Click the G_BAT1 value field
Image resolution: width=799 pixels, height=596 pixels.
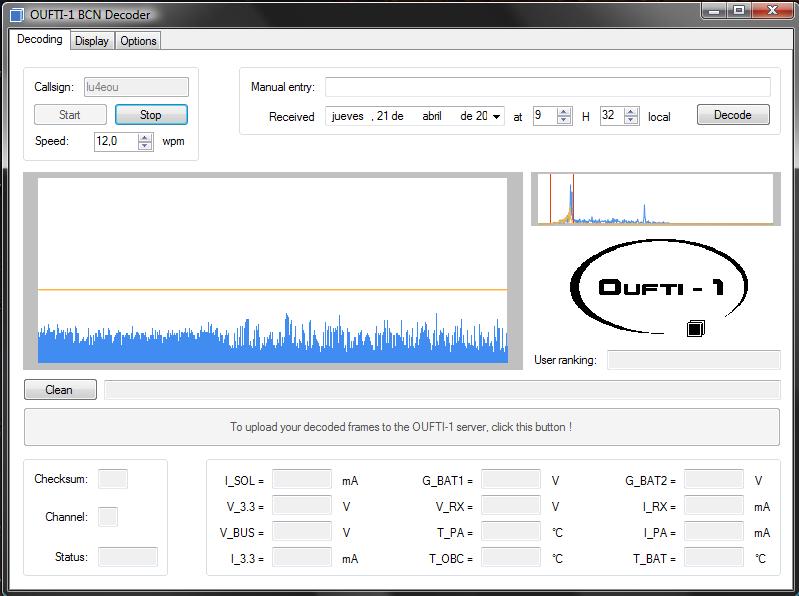click(x=511, y=479)
